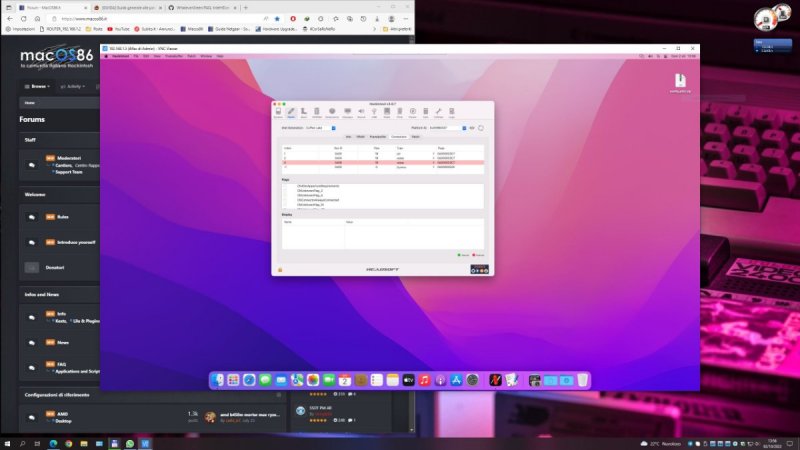Open the Logs section in Hackintool toolbar
This screenshot has width=800, height=450.
pyautogui.click(x=452, y=113)
